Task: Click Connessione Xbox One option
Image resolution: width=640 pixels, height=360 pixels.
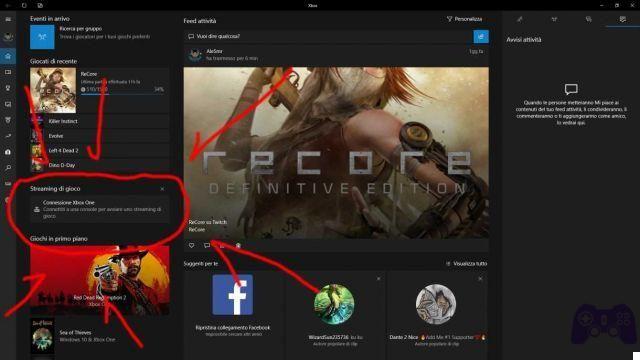Action: (x=100, y=209)
